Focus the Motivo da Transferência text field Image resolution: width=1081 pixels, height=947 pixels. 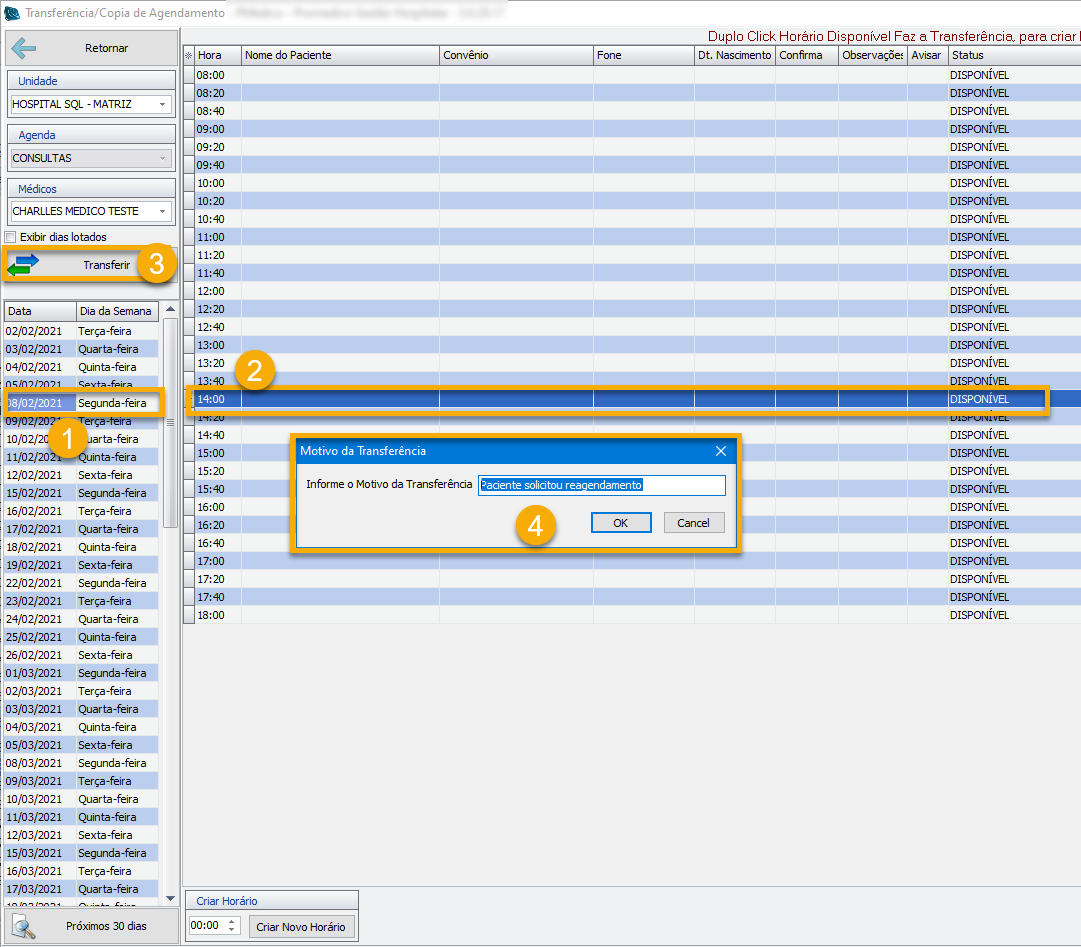point(601,485)
